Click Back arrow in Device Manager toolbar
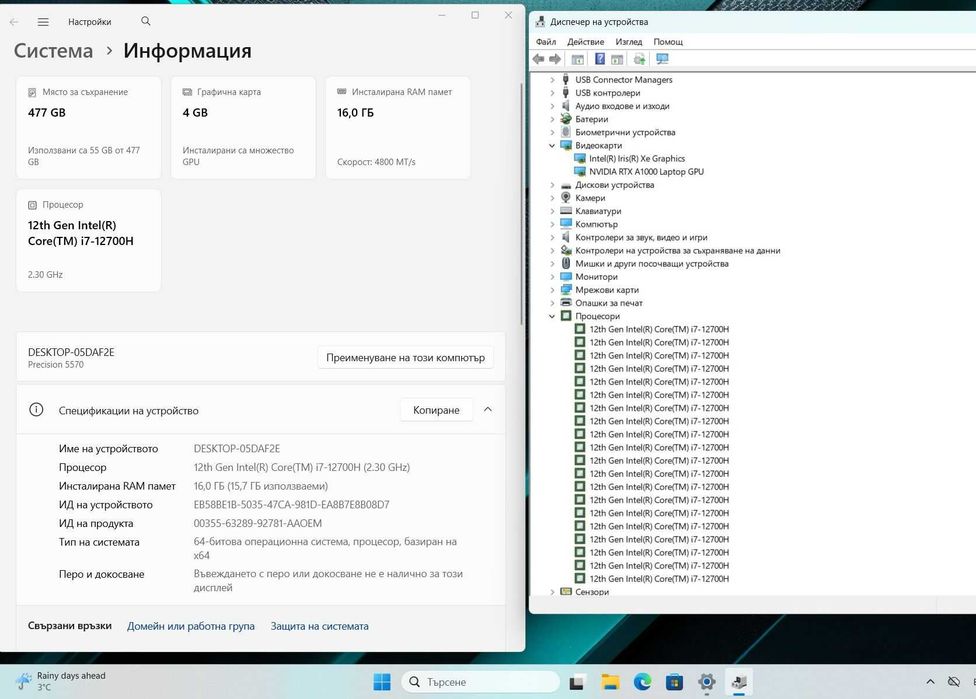 point(538,59)
